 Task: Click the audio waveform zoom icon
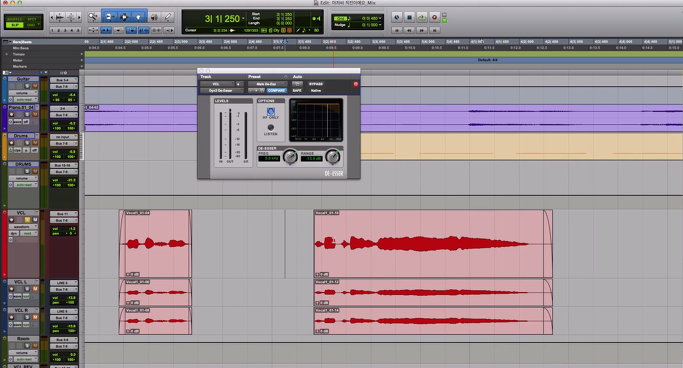60,17
